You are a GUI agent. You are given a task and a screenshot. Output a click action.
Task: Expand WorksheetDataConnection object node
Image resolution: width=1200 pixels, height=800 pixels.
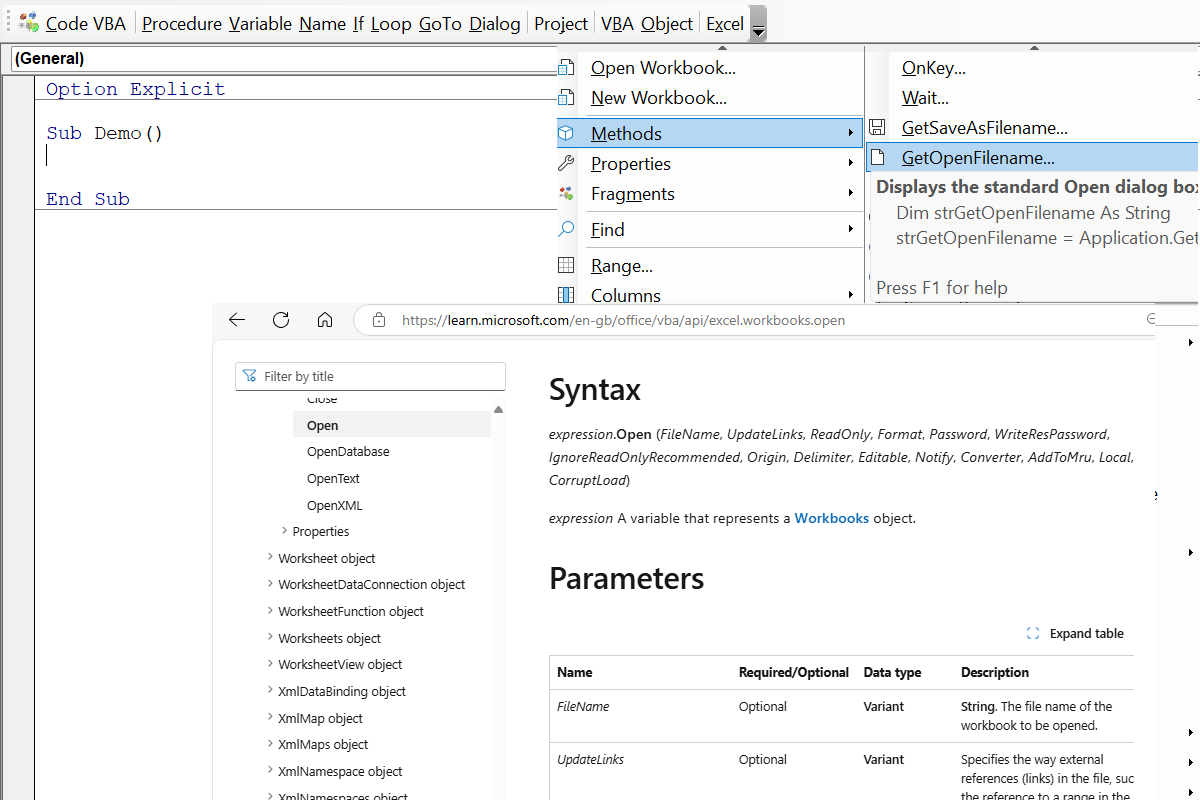coord(270,584)
